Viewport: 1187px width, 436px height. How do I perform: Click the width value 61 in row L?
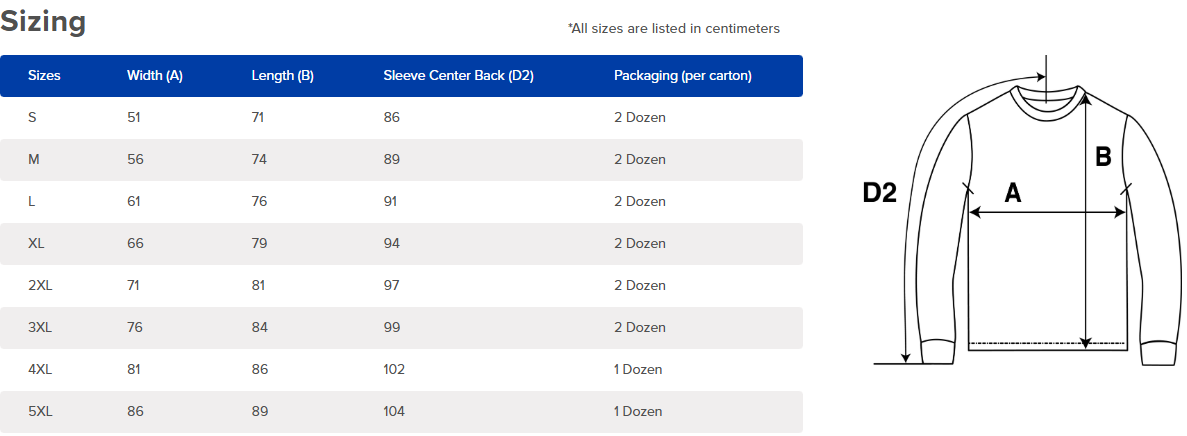pyautogui.click(x=134, y=201)
